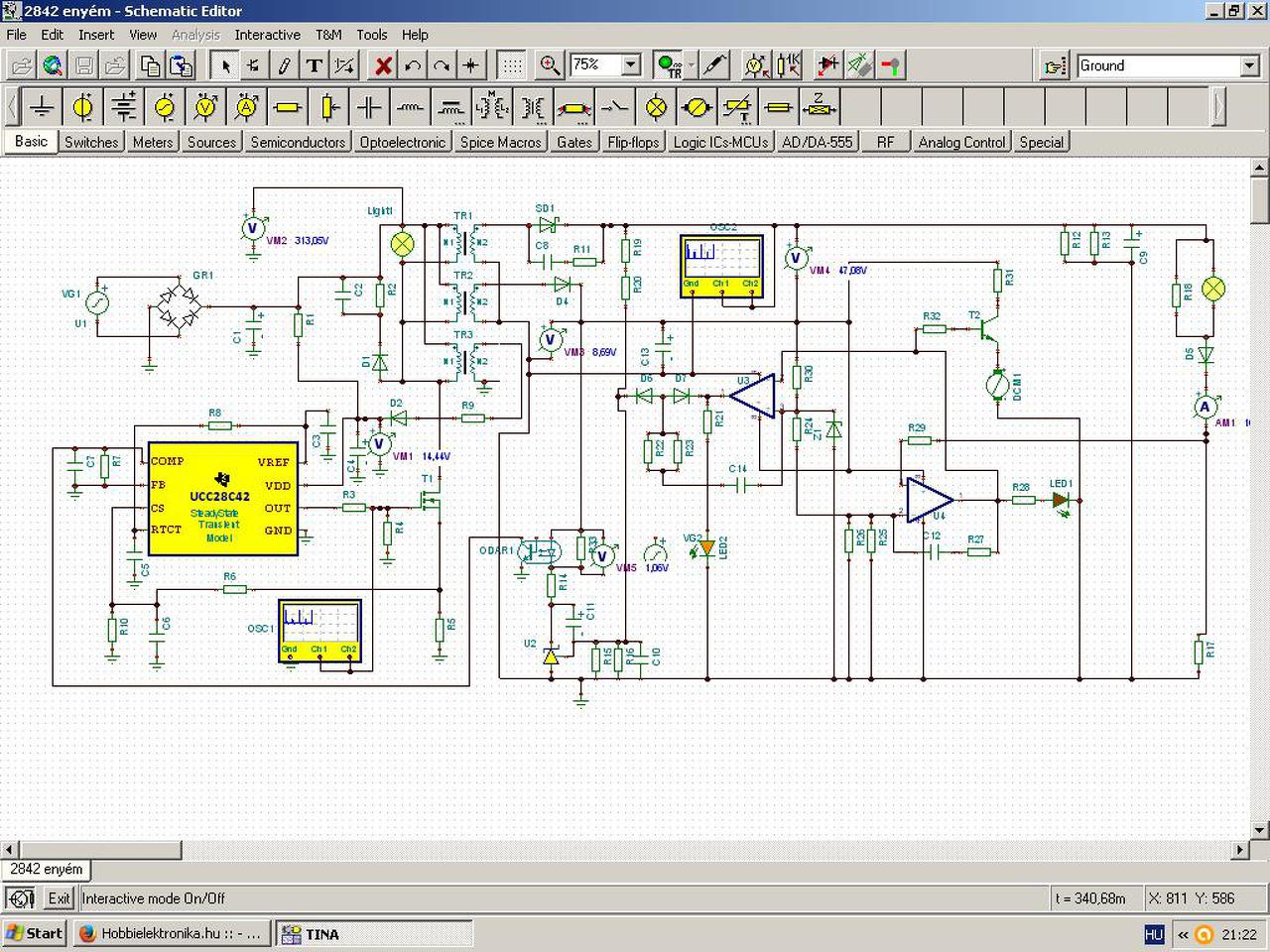Expand the Ground component dropdown
This screenshot has height=952, width=1270.
pos(1250,65)
